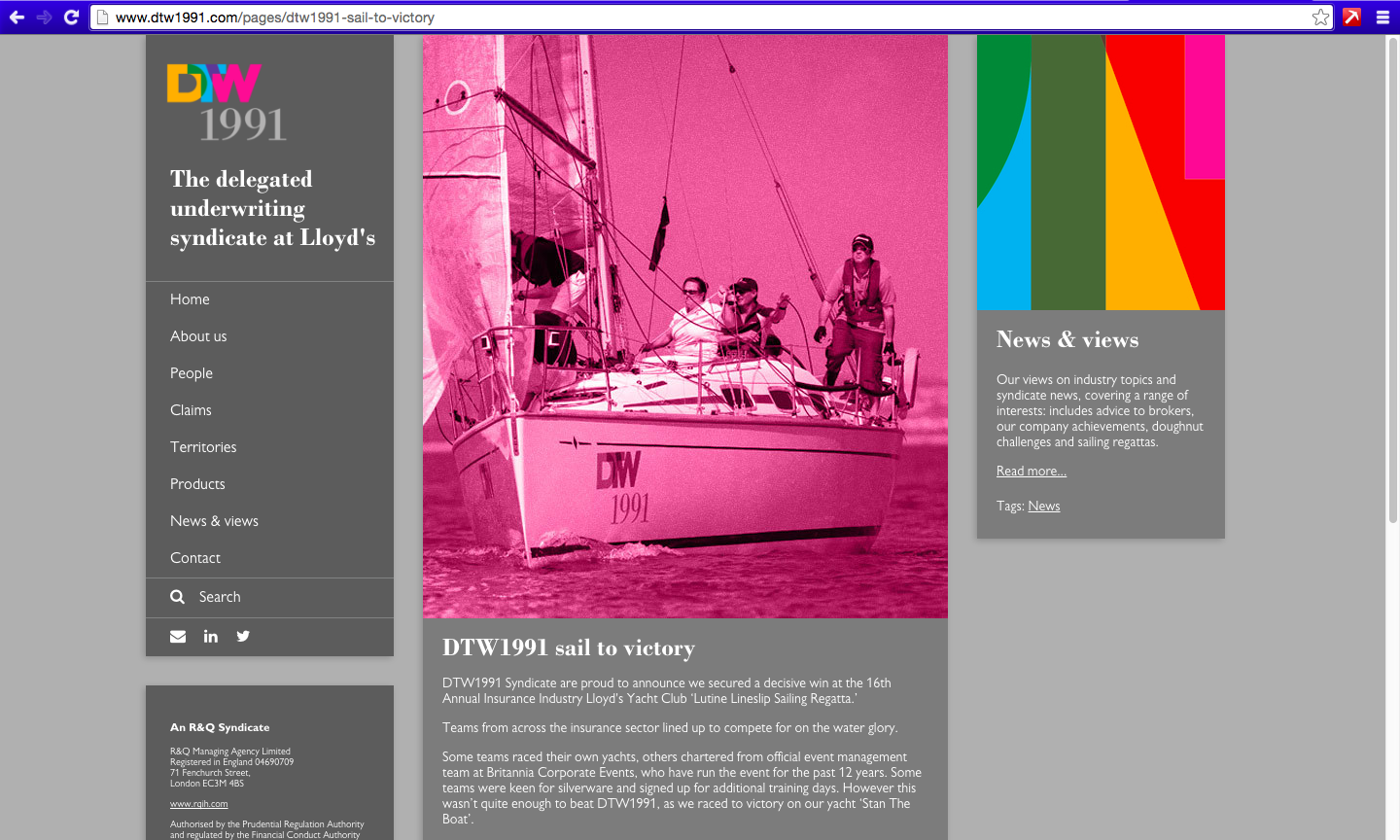
Task: Click the 'An R&Q Syndicate' footer heading
Action: [220, 727]
